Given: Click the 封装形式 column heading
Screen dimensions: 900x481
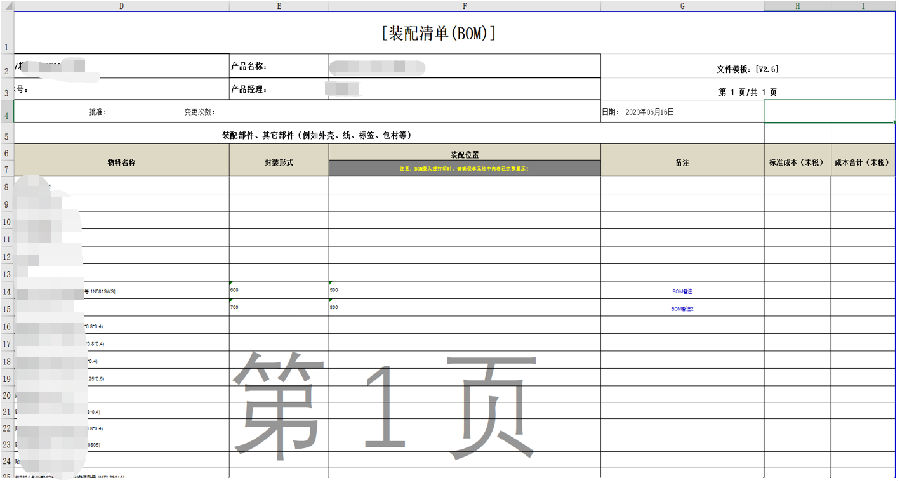Looking at the screenshot, I should tap(279, 162).
